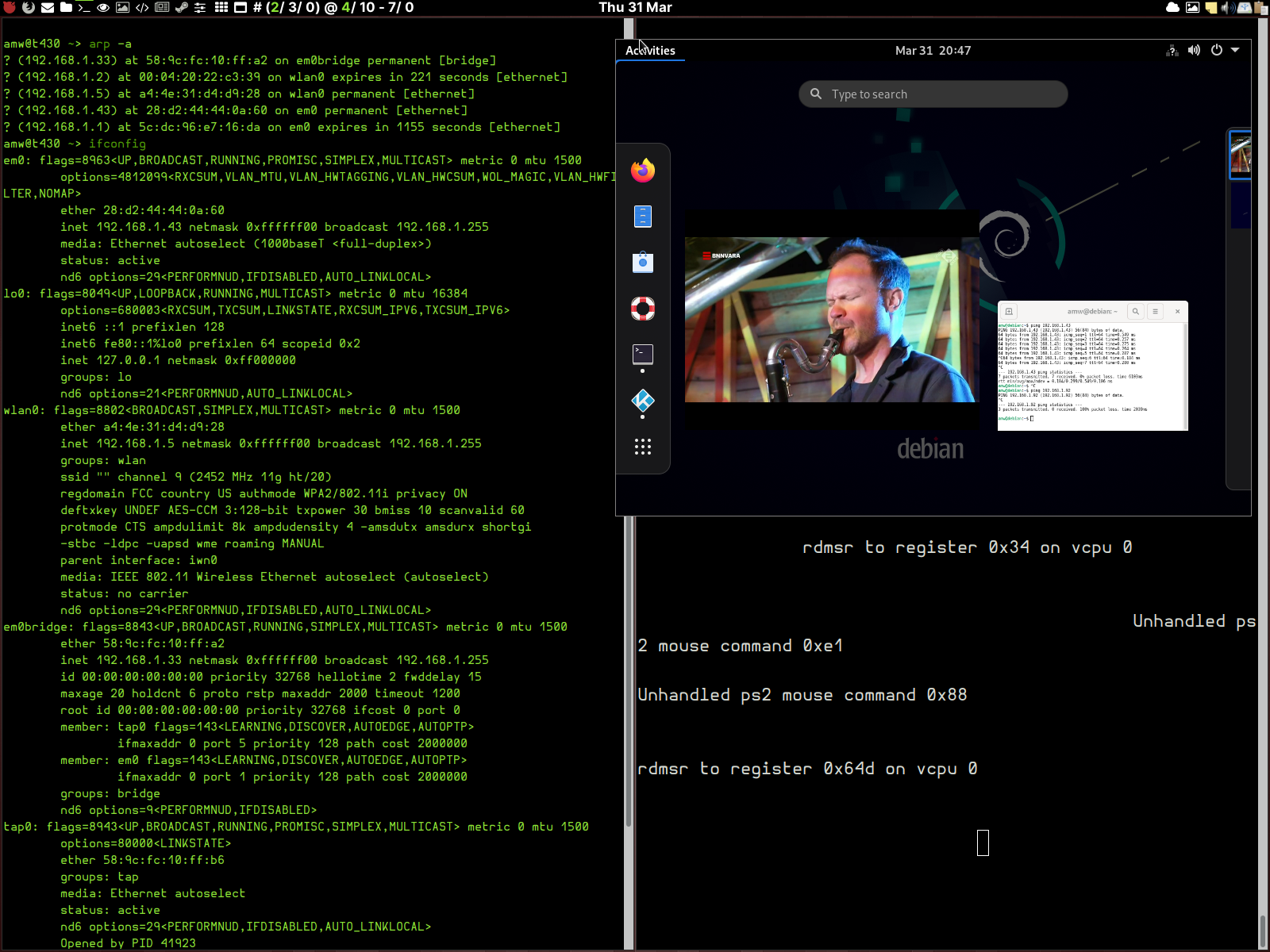The height and width of the screenshot is (952, 1270).
Task: Click the yellow sticky note tray icon
Action: pos(1210,8)
